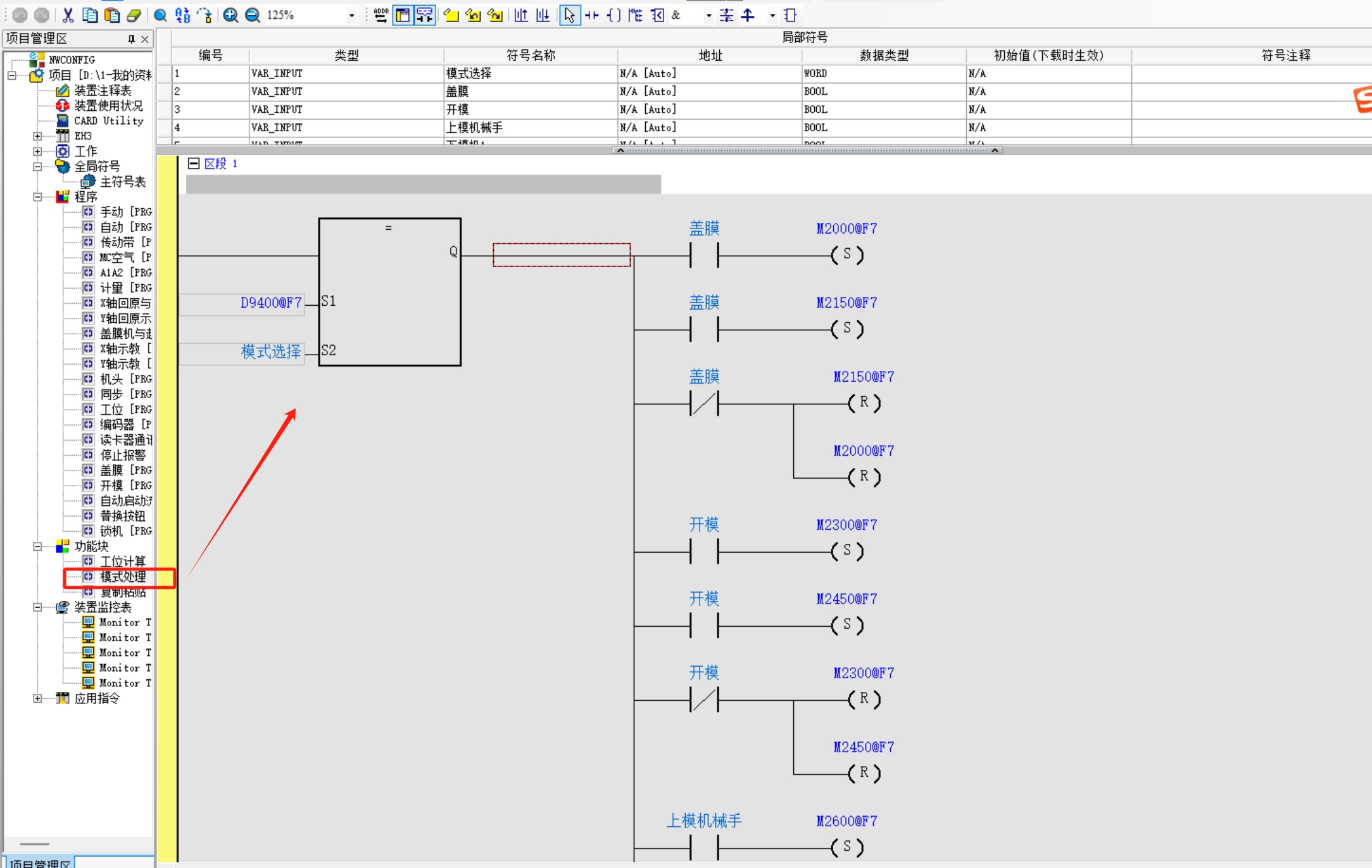Toggle the local symbol table view button
The height and width of the screenshot is (868, 1372).
403,15
